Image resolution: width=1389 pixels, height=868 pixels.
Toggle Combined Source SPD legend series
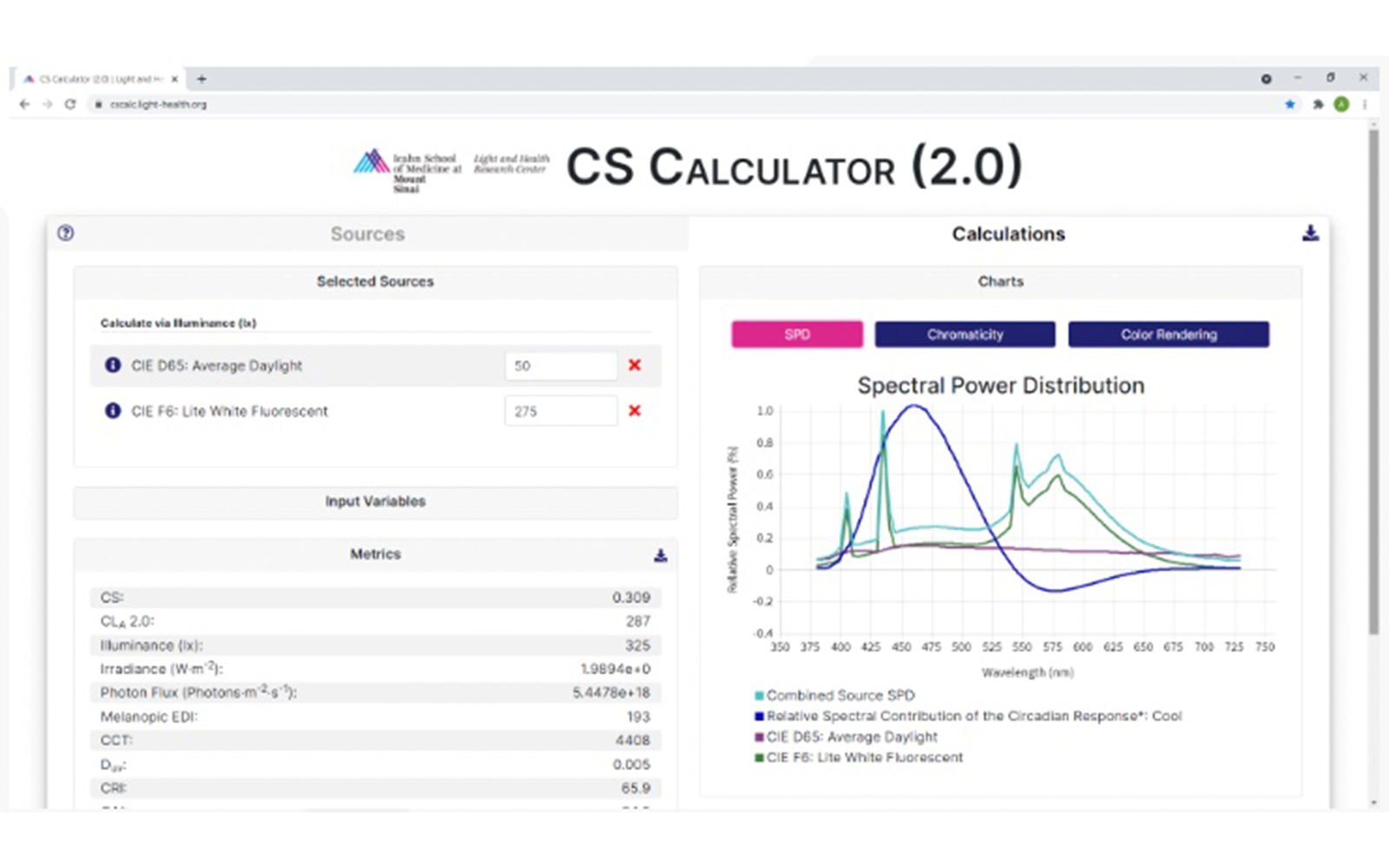(x=839, y=695)
